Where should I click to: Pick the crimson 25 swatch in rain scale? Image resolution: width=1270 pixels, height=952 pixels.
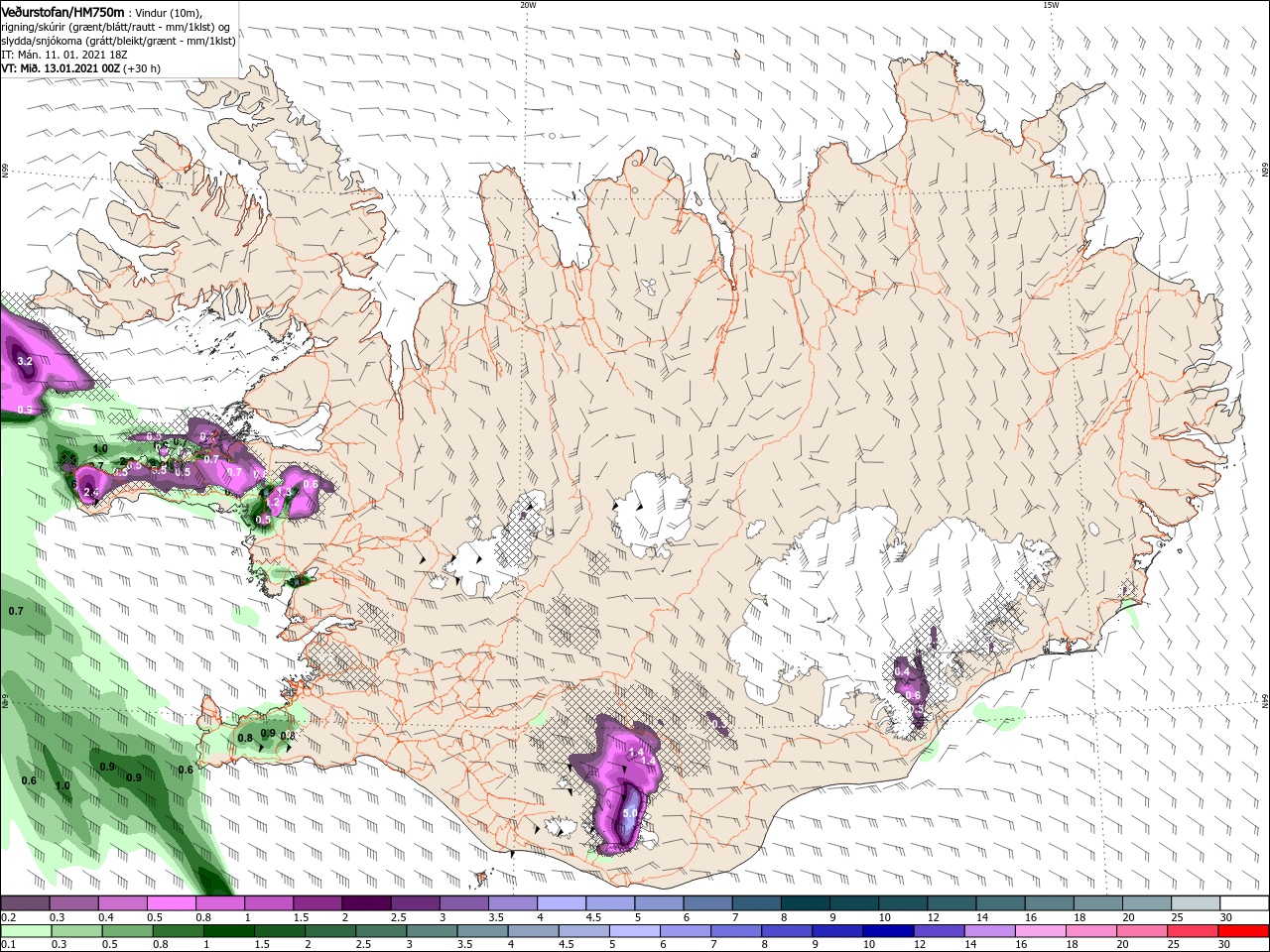coord(1193,931)
